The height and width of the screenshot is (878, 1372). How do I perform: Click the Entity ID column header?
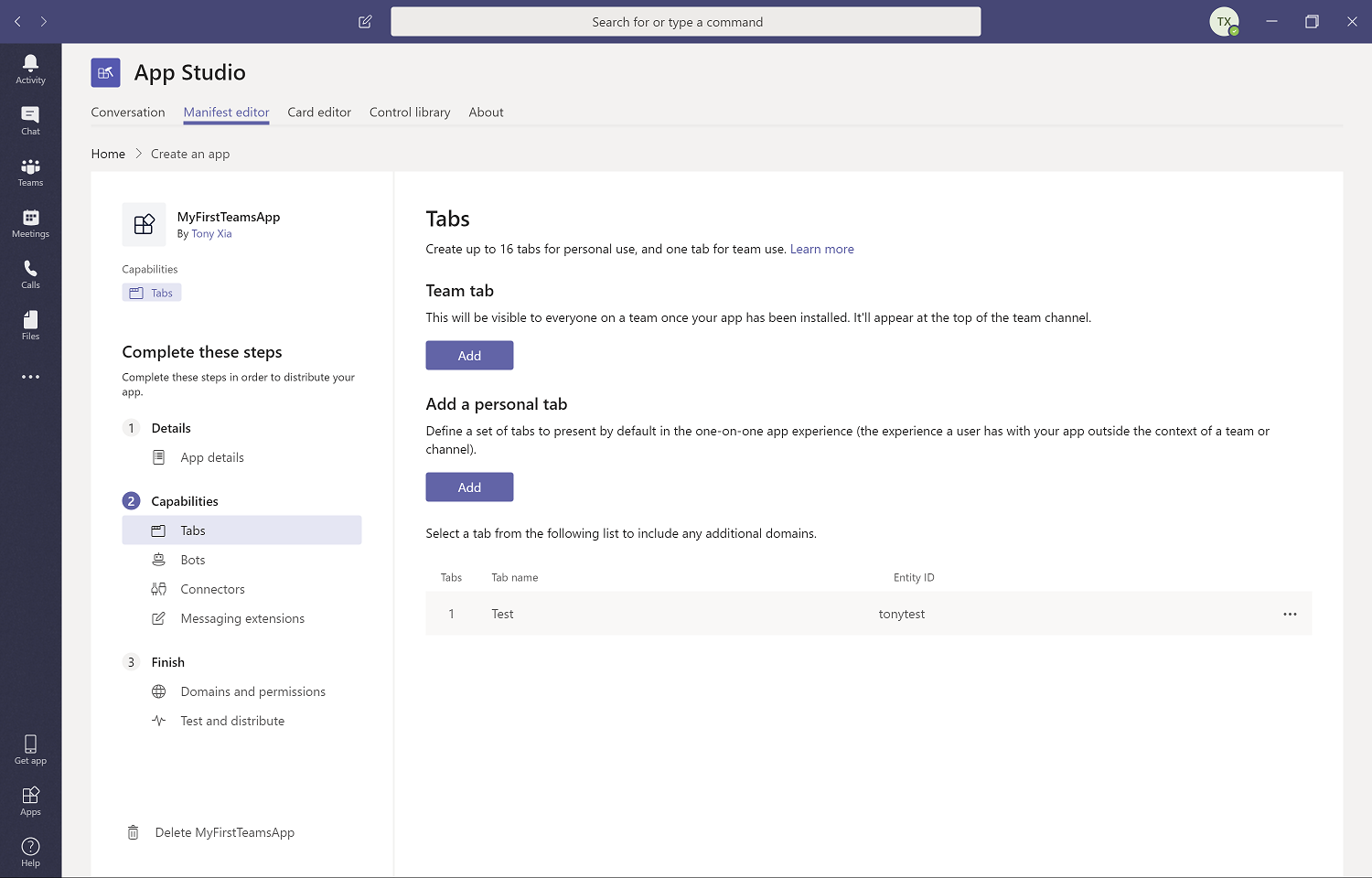914,577
